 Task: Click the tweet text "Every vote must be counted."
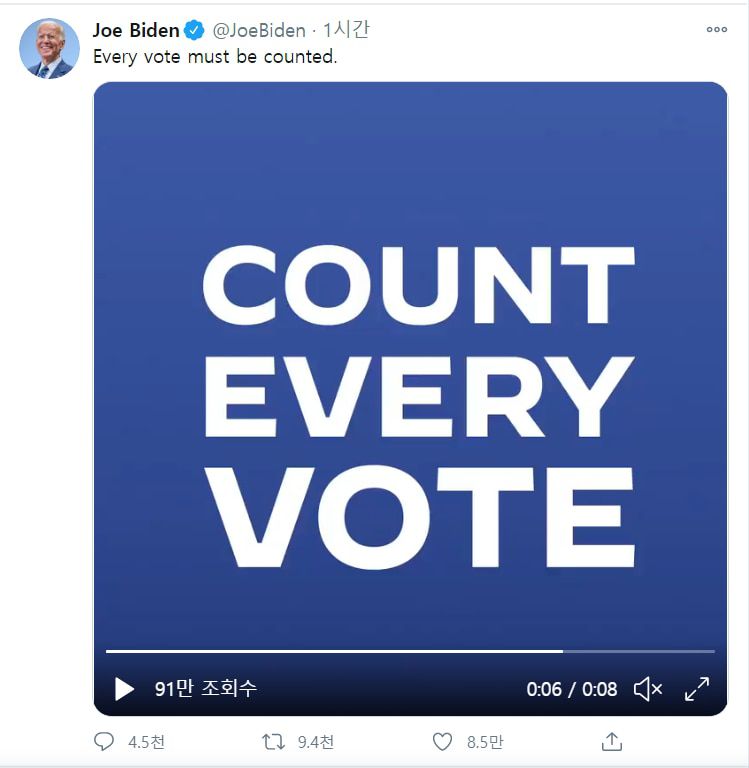click(215, 57)
